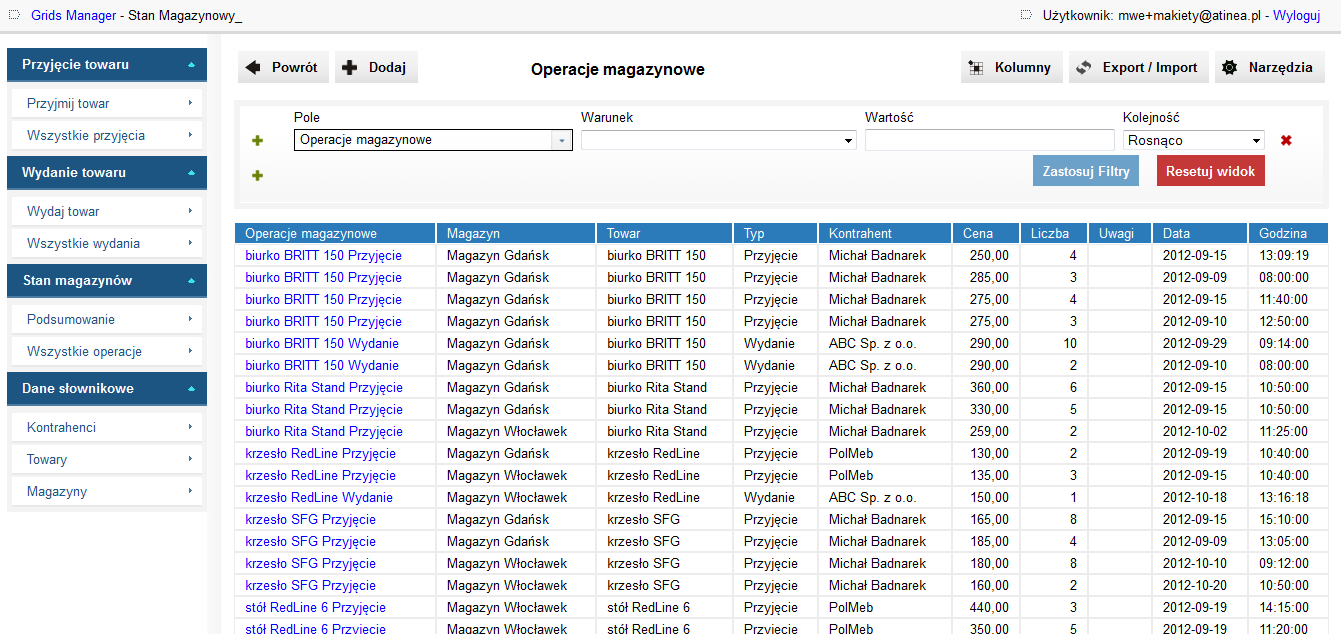Open the Pole dropdown Operacje magazynowe
This screenshot has width=1341, height=634.
point(433,140)
